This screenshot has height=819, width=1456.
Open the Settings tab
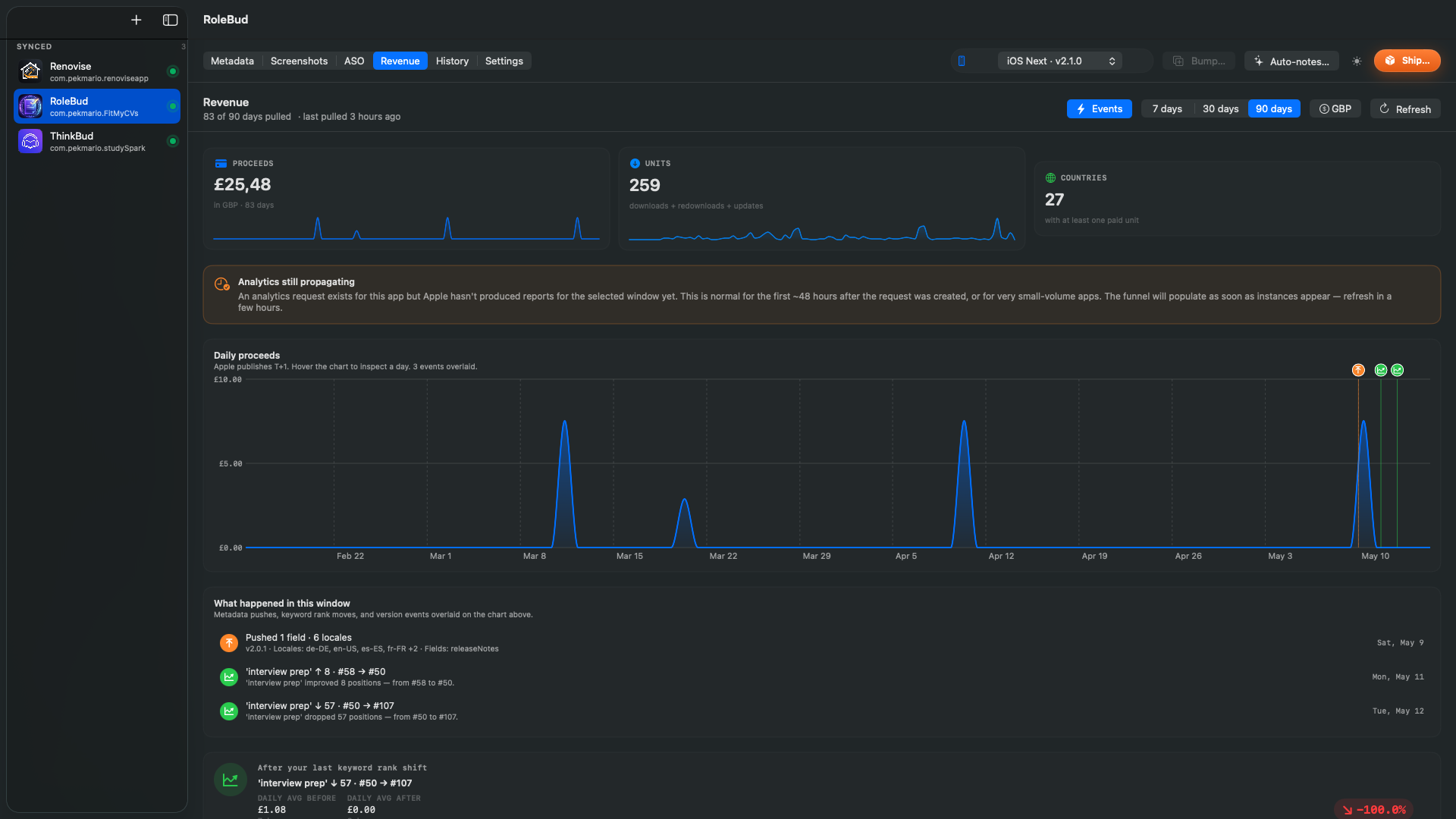click(x=504, y=61)
